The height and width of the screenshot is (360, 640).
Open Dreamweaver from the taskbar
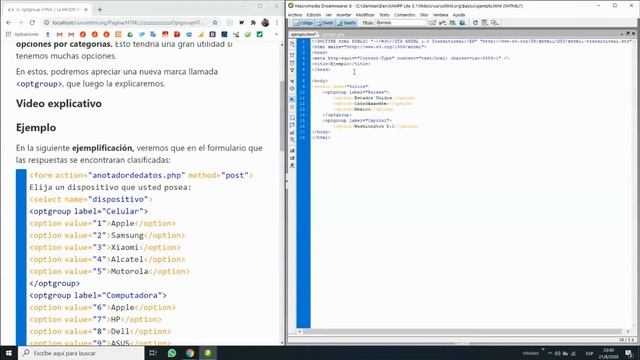click(x=208, y=353)
